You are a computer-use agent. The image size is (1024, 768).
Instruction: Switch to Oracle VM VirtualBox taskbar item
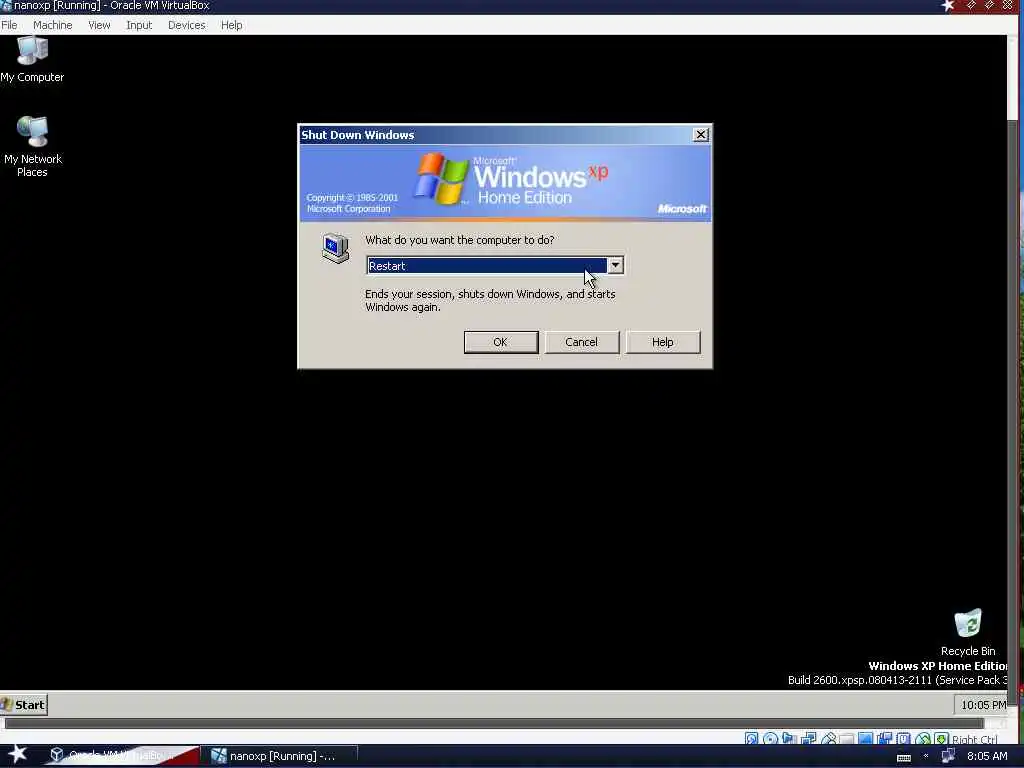tap(121, 756)
